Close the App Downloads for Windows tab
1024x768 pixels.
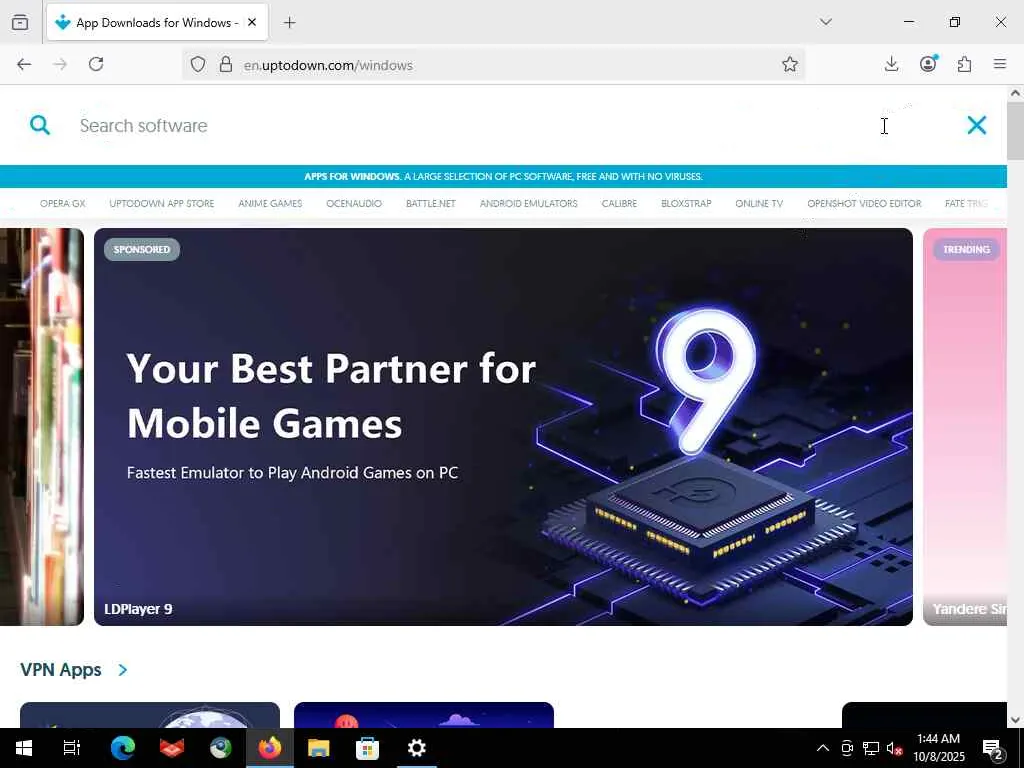(252, 22)
